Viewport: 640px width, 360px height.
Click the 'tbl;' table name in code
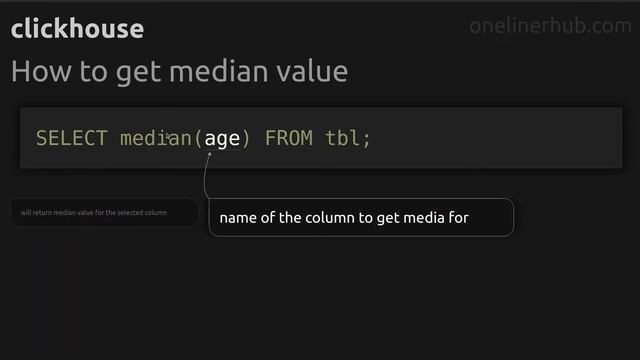(x=348, y=138)
